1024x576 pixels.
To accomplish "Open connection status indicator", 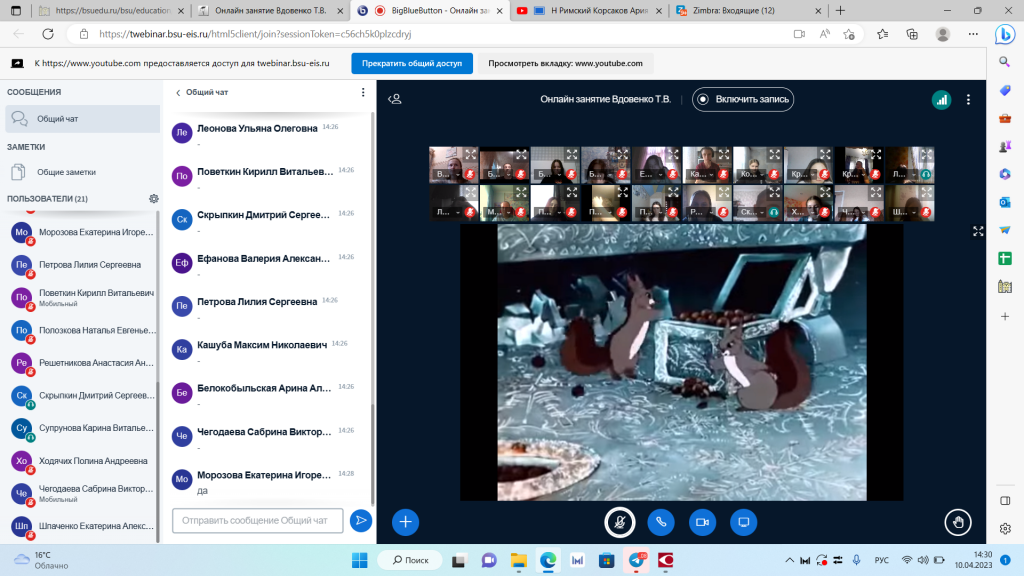I will (941, 100).
